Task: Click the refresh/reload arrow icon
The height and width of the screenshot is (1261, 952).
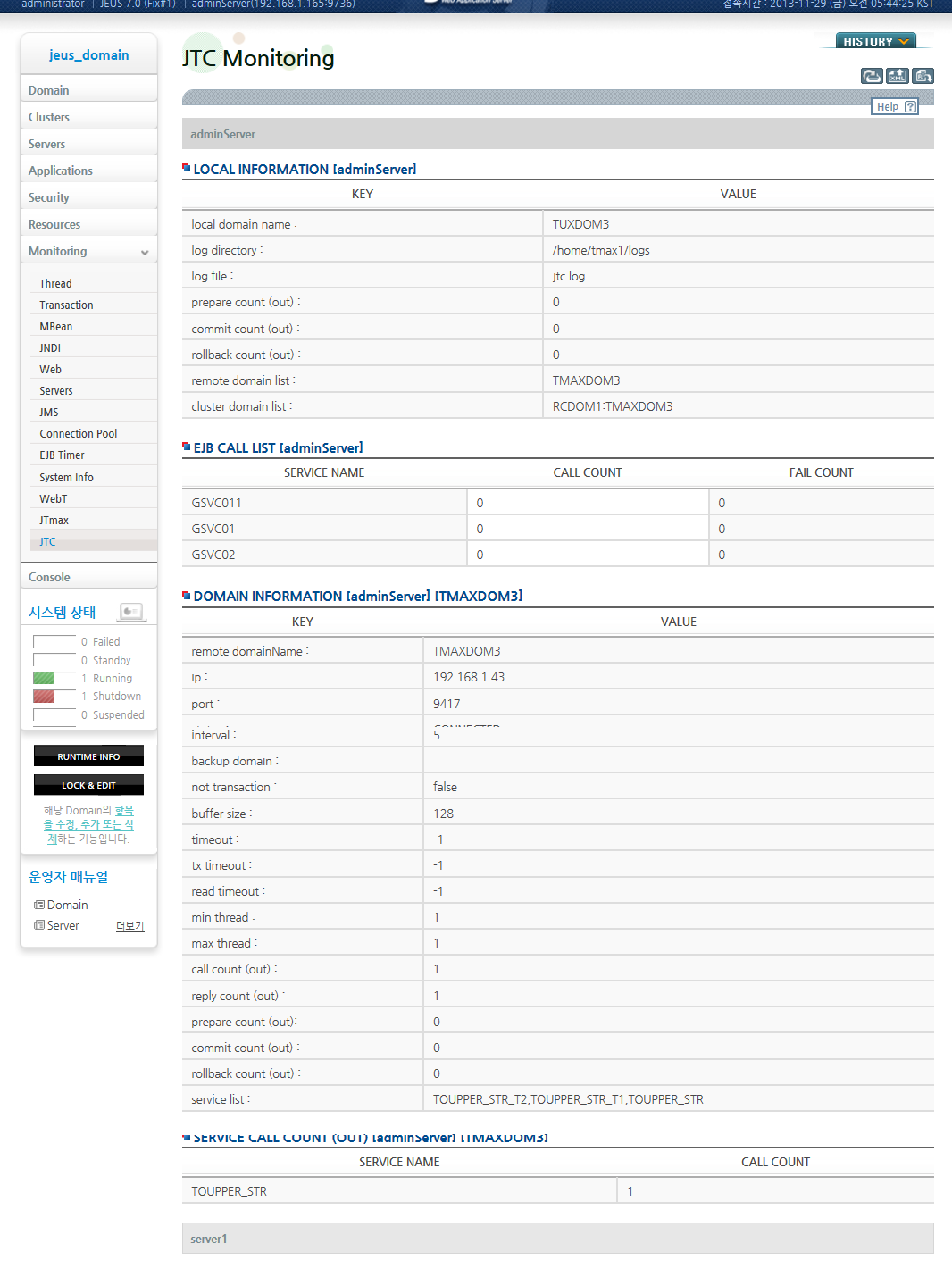Action: [872, 76]
